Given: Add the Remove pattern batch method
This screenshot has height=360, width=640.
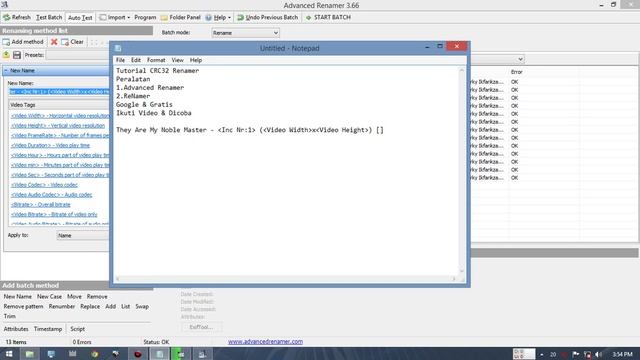Looking at the screenshot, I should tap(23, 307).
